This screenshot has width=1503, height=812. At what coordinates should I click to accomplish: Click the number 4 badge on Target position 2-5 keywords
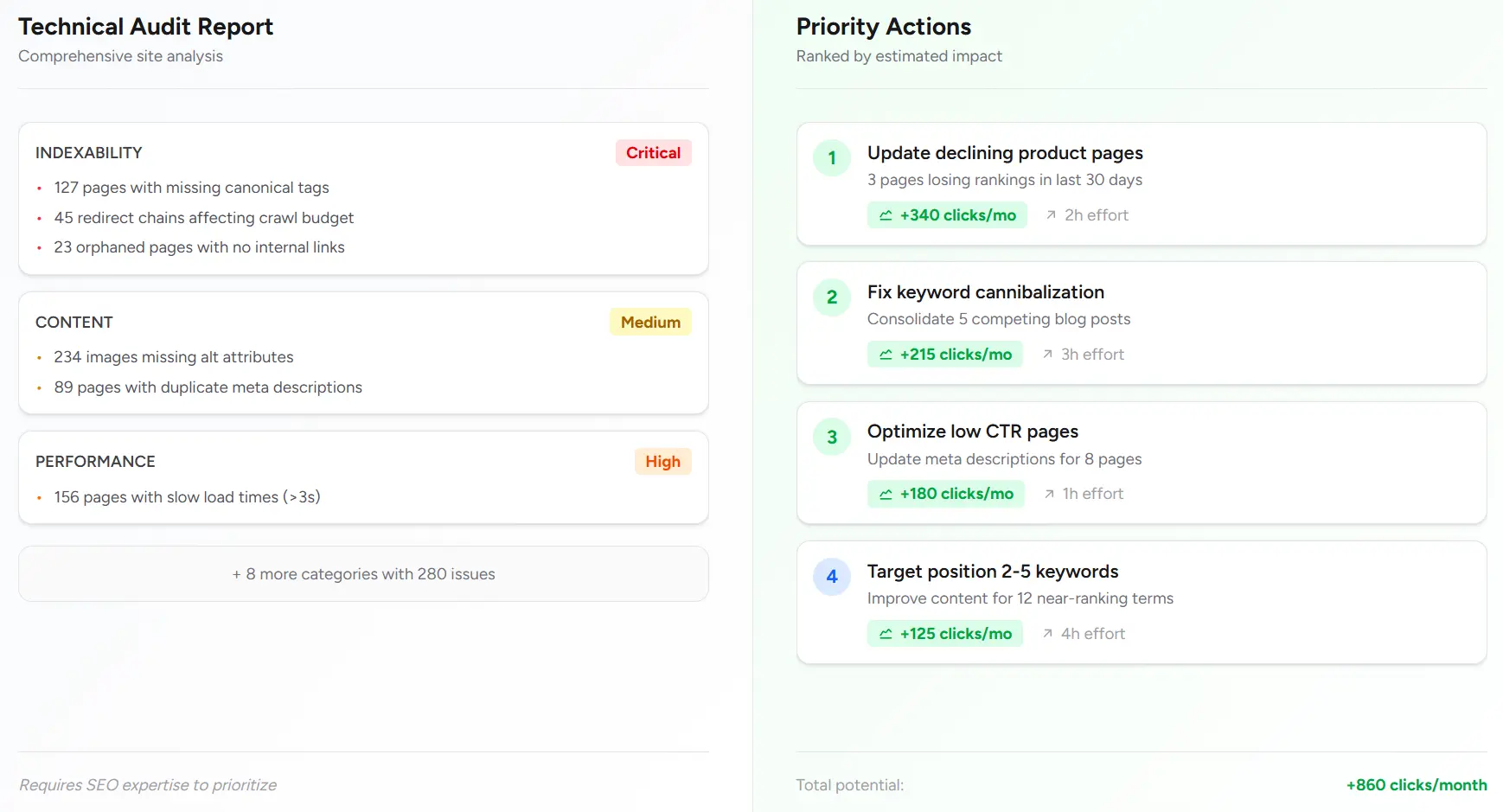(831, 577)
